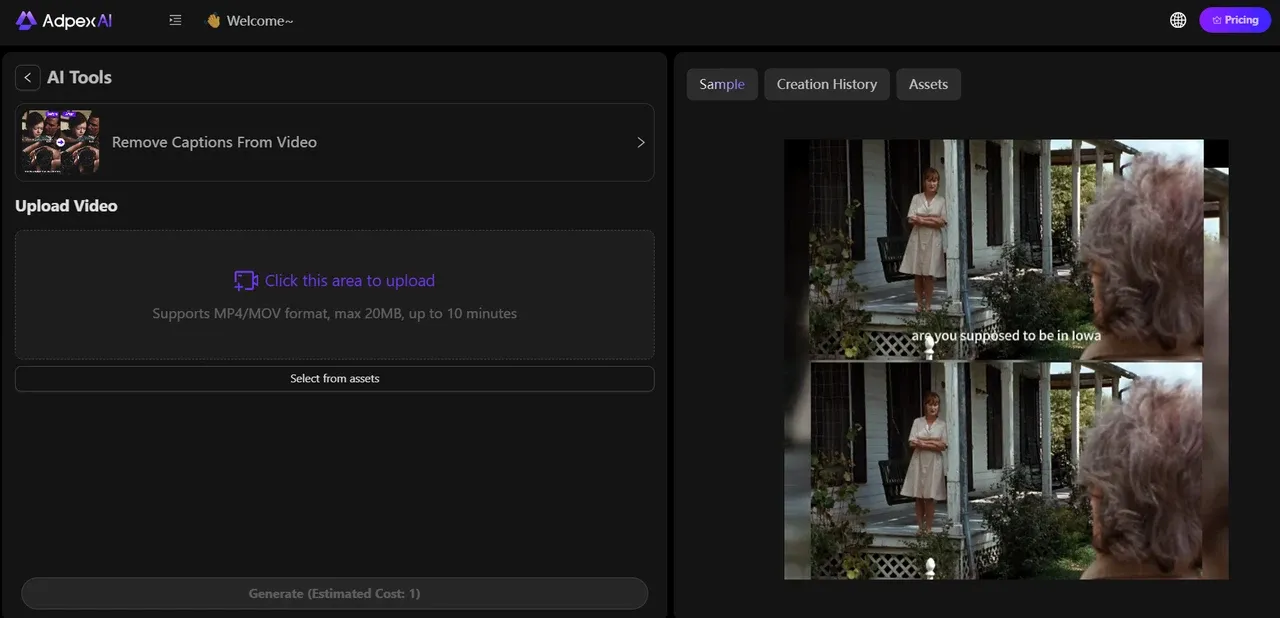Expand the Remove Captions From Video tool

point(640,142)
